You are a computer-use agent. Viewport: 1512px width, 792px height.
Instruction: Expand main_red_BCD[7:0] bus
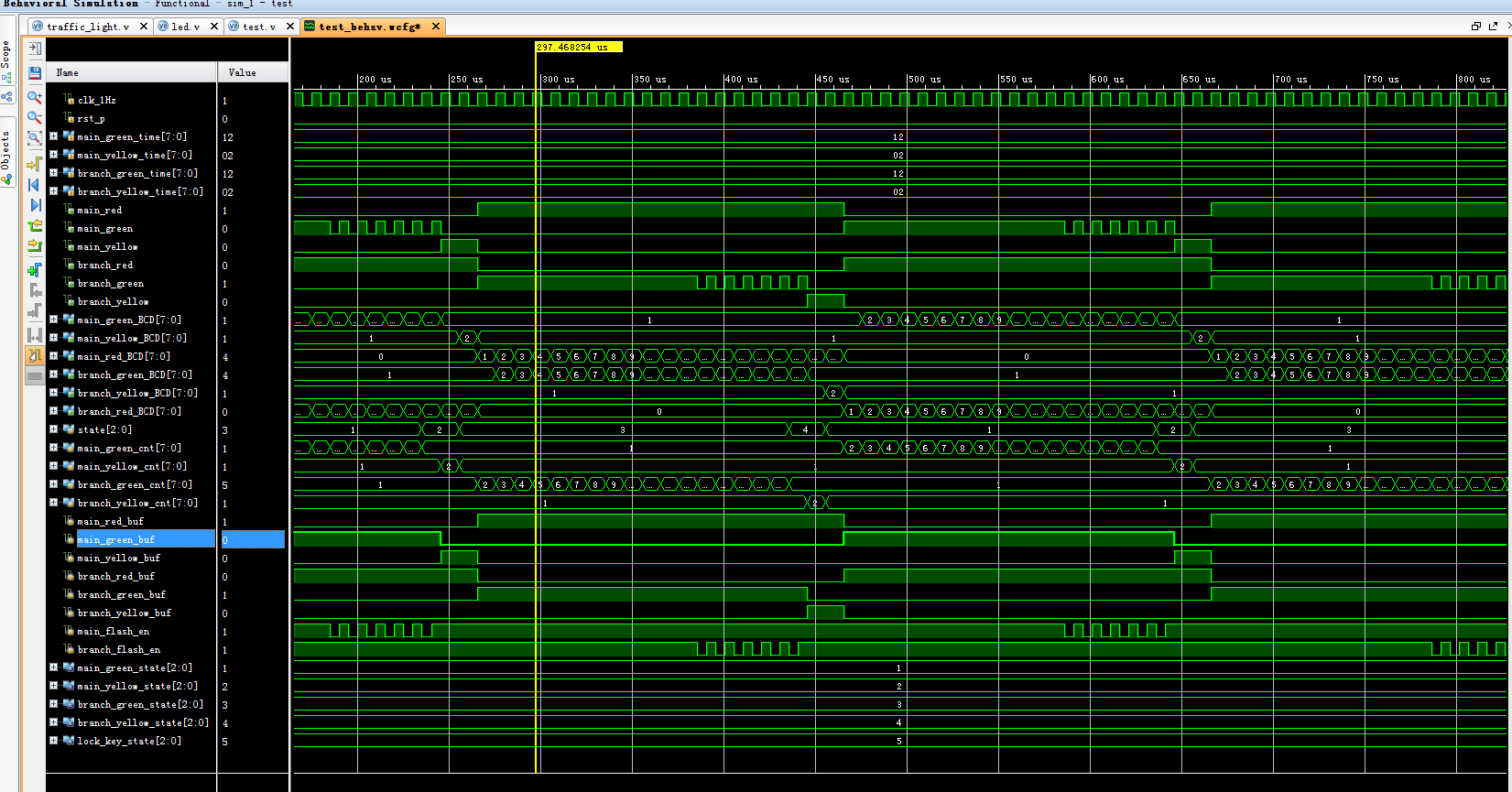pyautogui.click(x=54, y=356)
